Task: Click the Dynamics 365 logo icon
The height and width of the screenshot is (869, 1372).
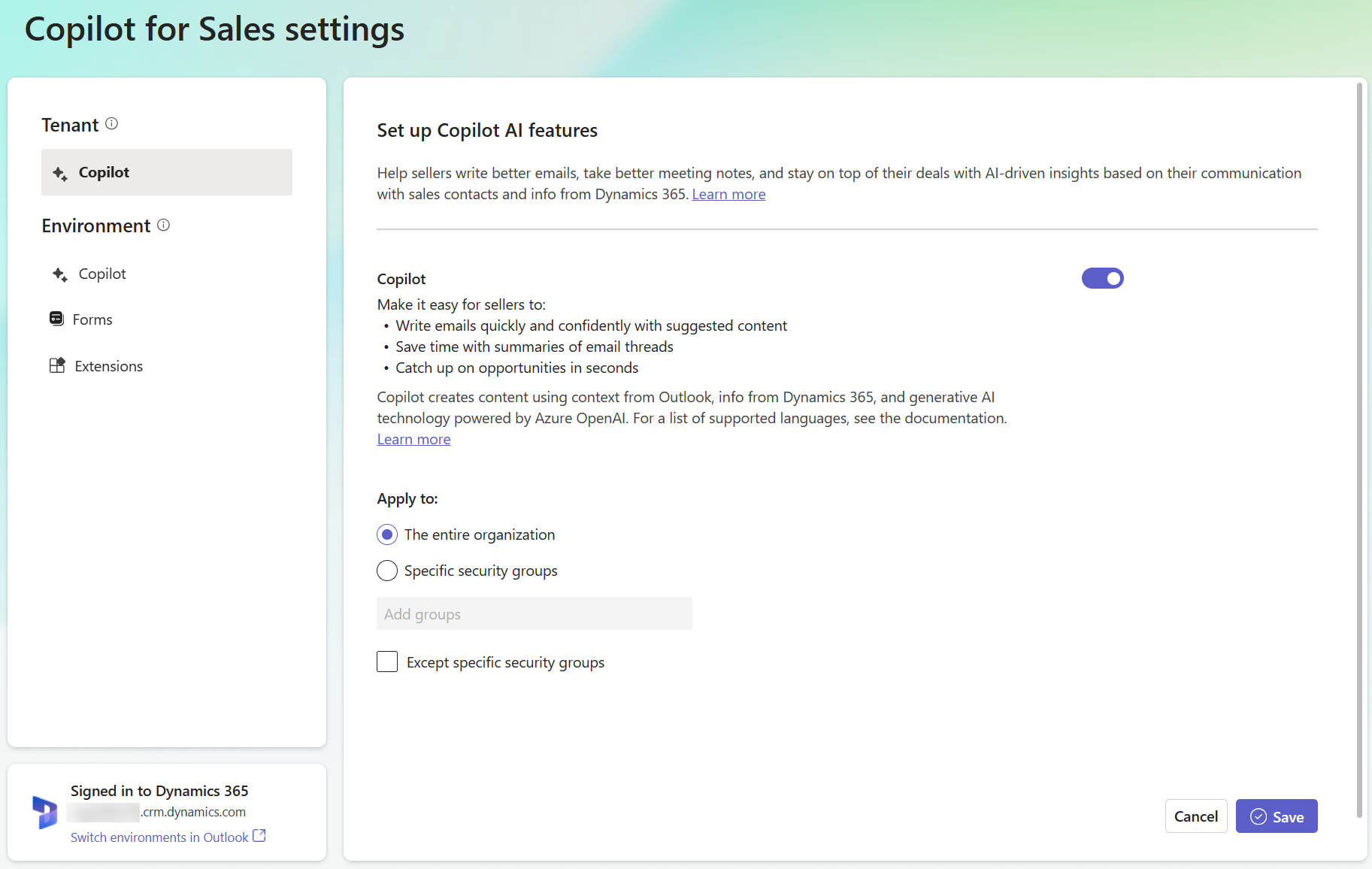Action: pos(45,813)
